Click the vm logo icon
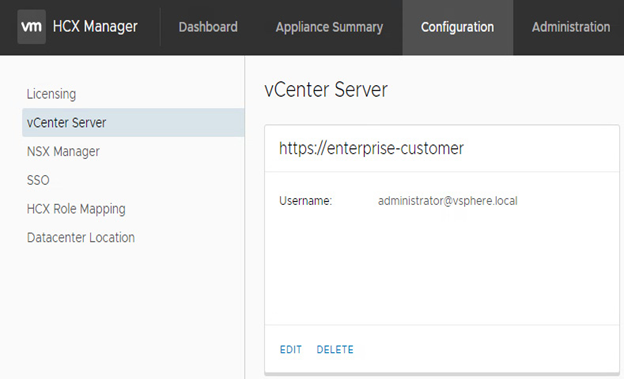Screen dimensions: 625x379 click(x=31, y=27)
